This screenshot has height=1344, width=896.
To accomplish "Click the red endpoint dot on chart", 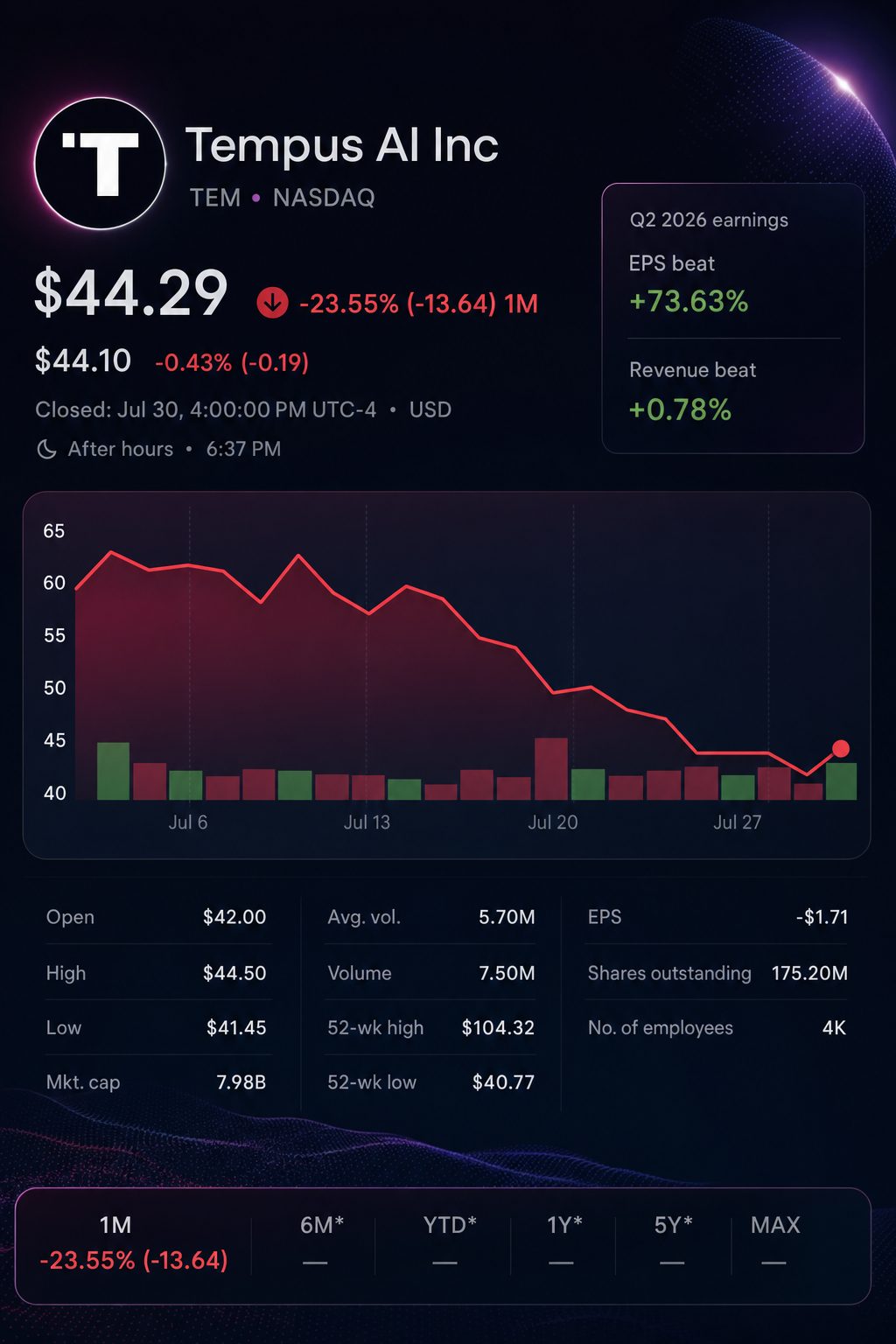I will pos(841,748).
